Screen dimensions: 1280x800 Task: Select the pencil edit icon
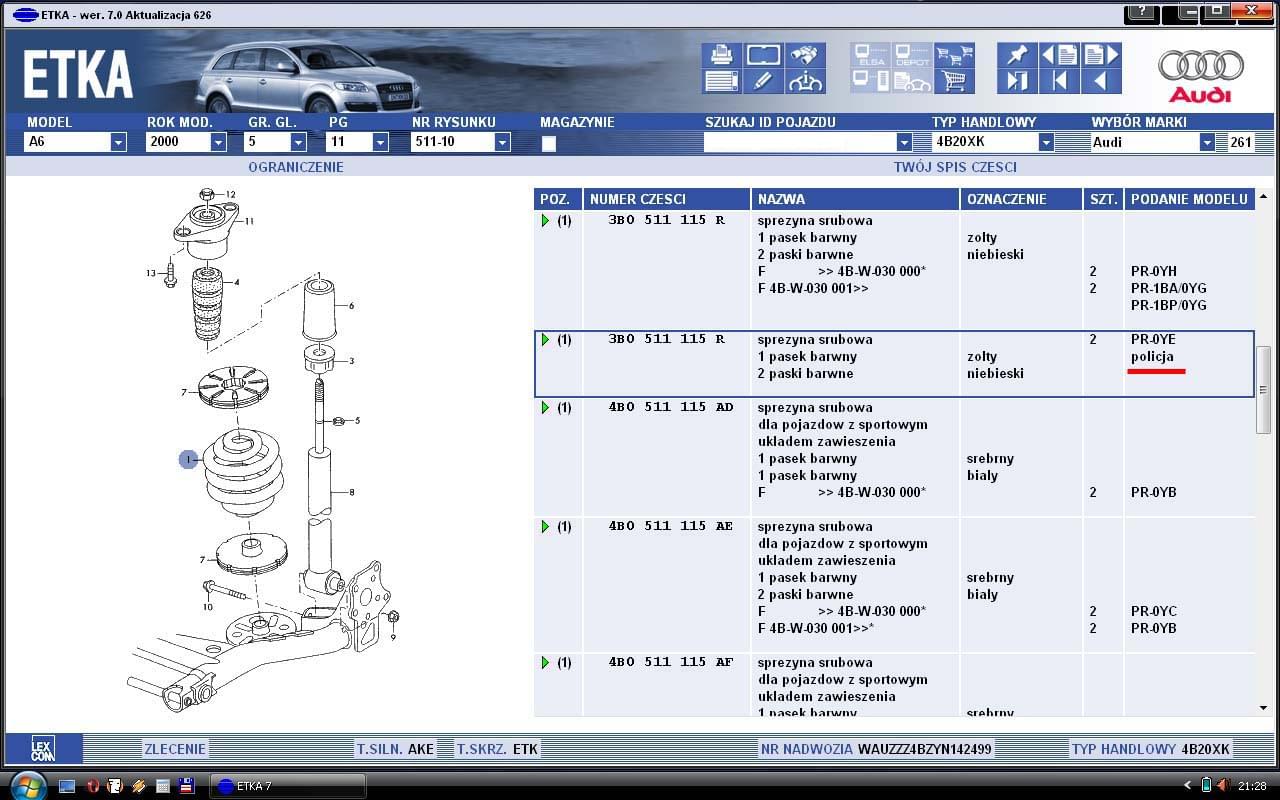(x=763, y=81)
